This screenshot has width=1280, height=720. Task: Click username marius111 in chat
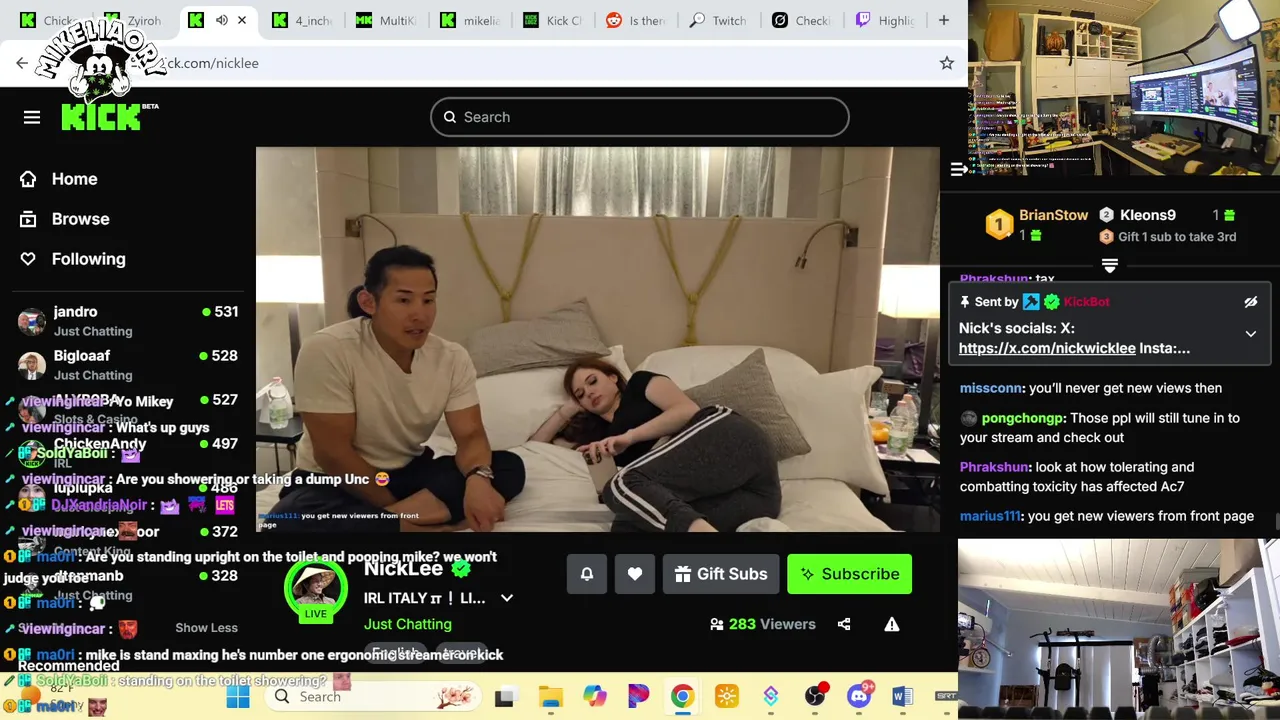tap(989, 516)
